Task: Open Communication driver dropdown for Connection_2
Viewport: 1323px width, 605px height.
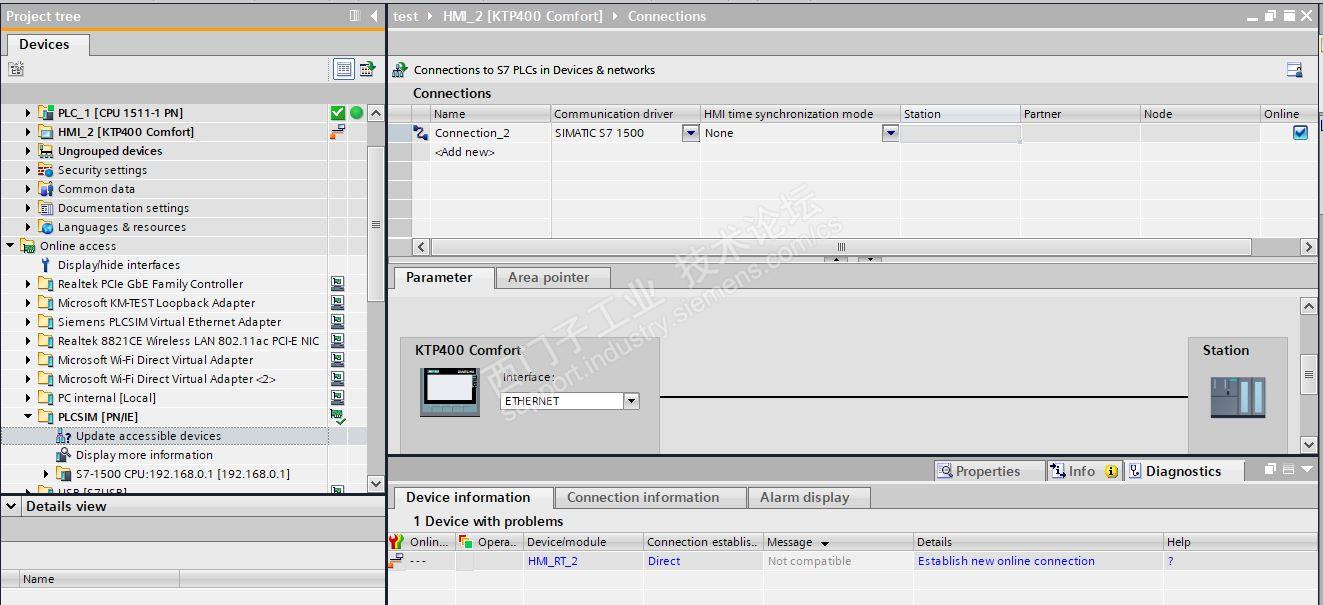Action: [690, 133]
